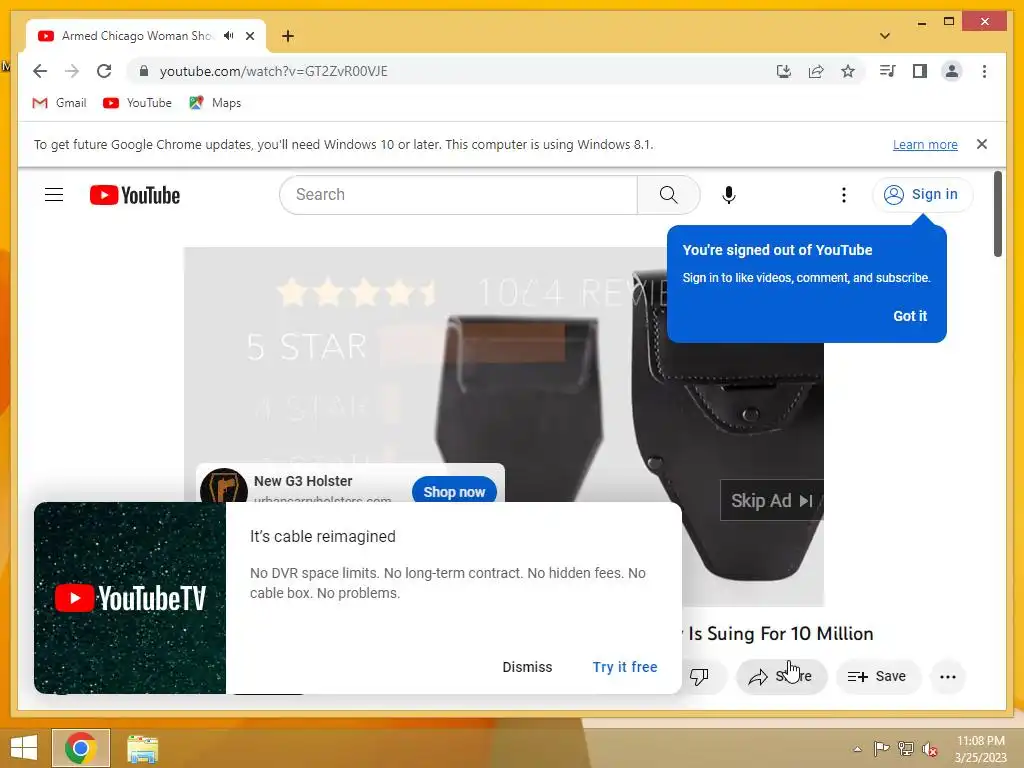
Task: Open Windows Start button
Action: pos(24,748)
